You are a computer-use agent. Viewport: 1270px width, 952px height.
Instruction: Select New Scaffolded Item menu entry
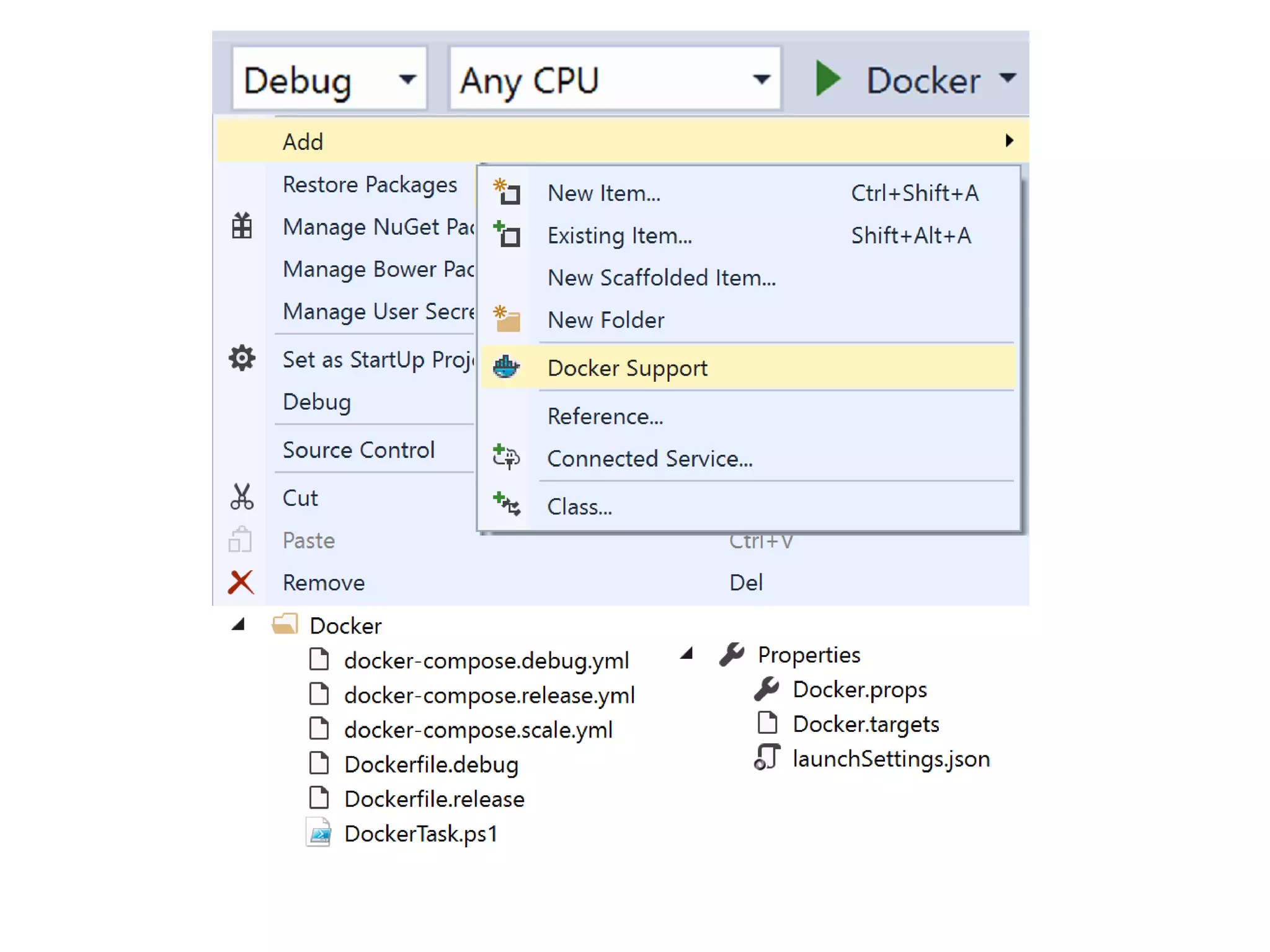661,278
